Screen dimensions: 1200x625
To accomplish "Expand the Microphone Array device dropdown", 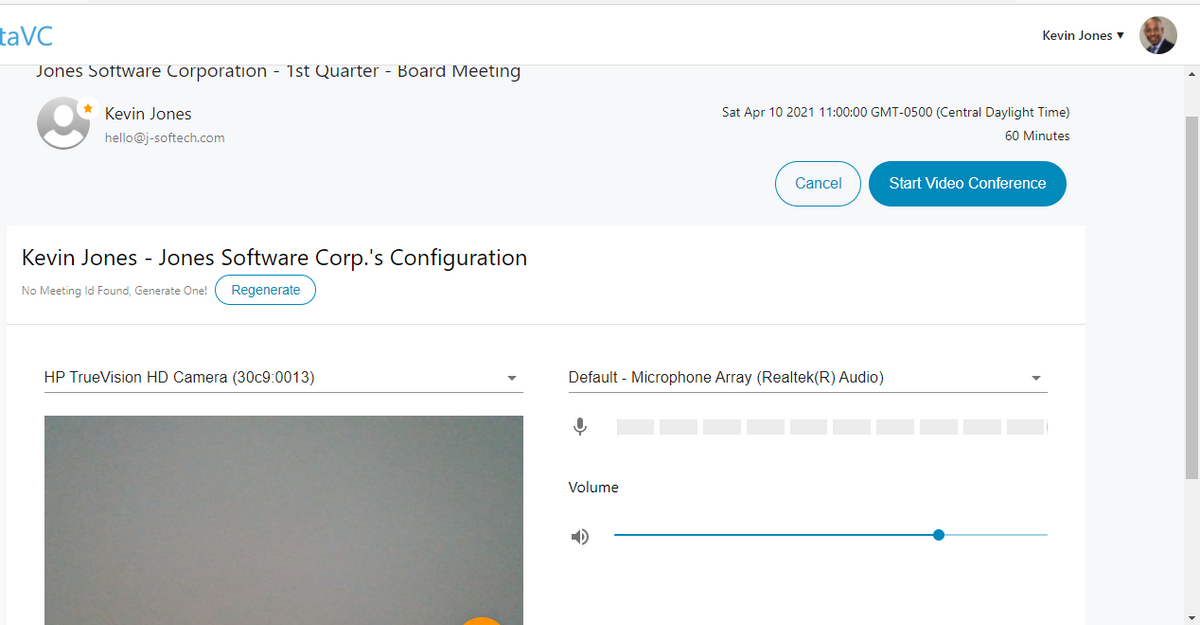I will pos(808,378).
